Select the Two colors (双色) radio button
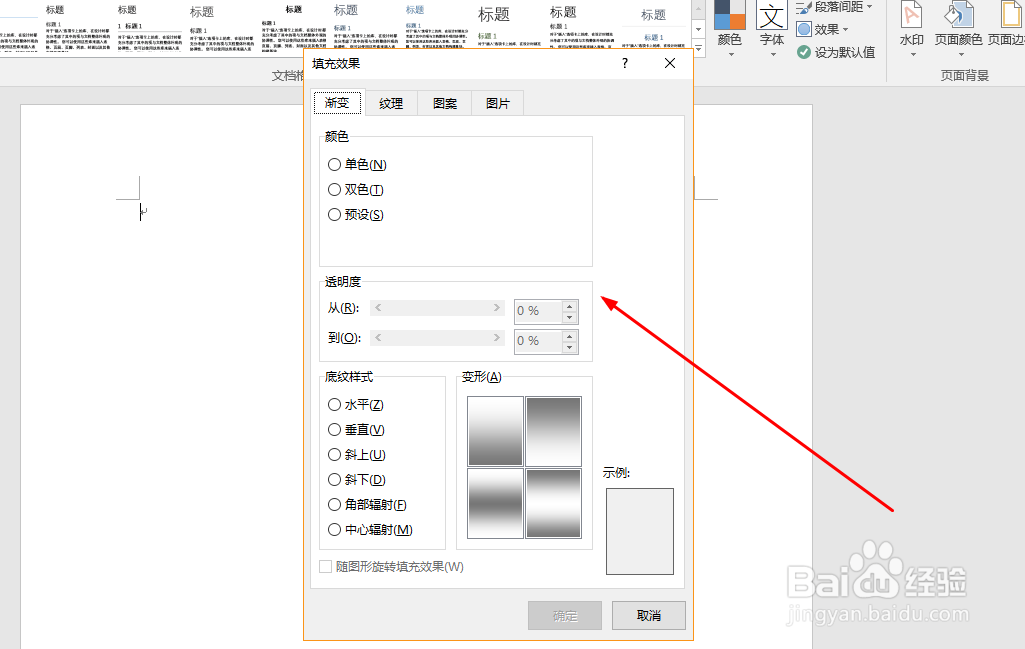 356,190
